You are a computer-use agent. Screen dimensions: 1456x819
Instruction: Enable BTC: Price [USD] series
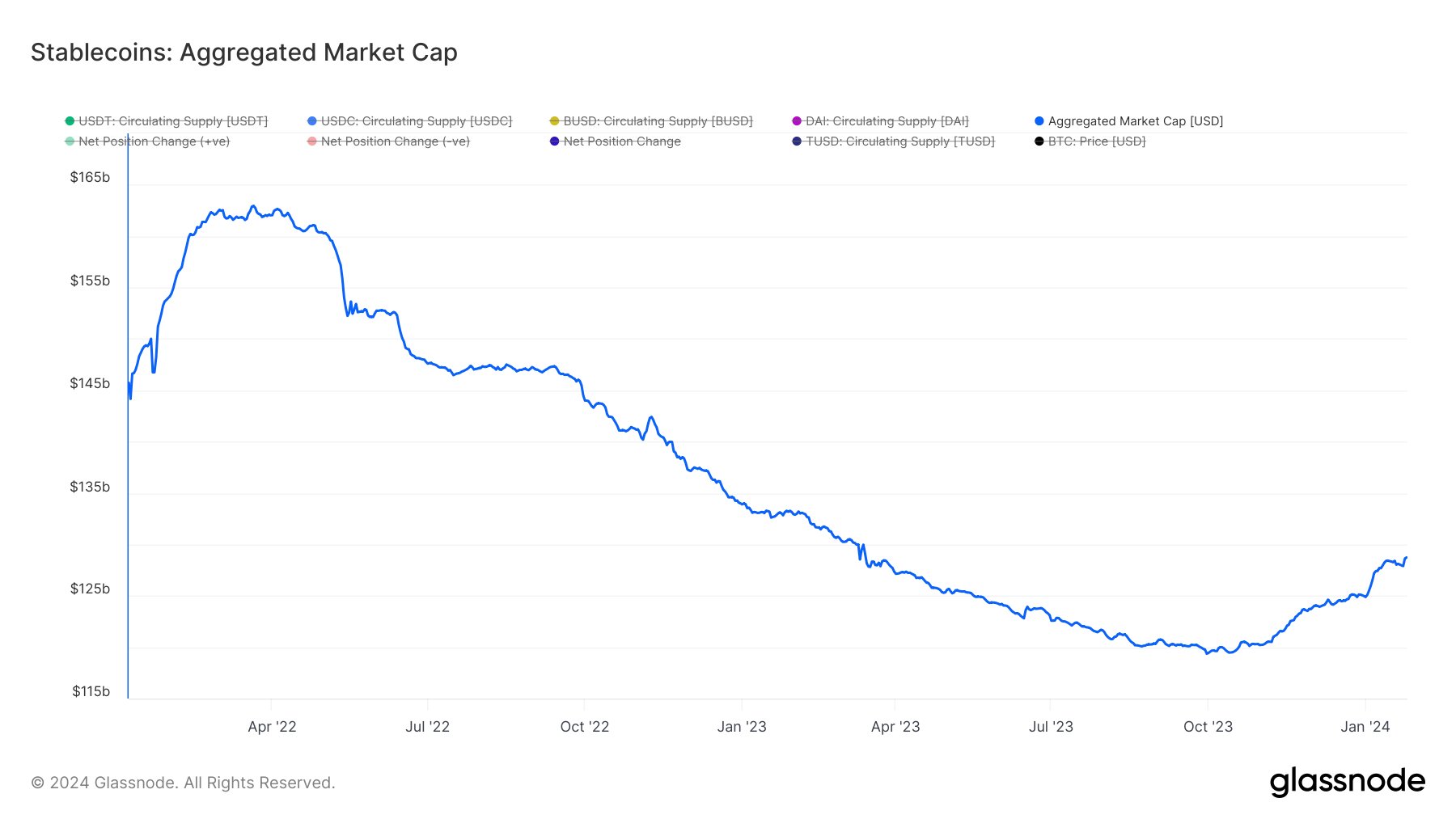point(1097,141)
